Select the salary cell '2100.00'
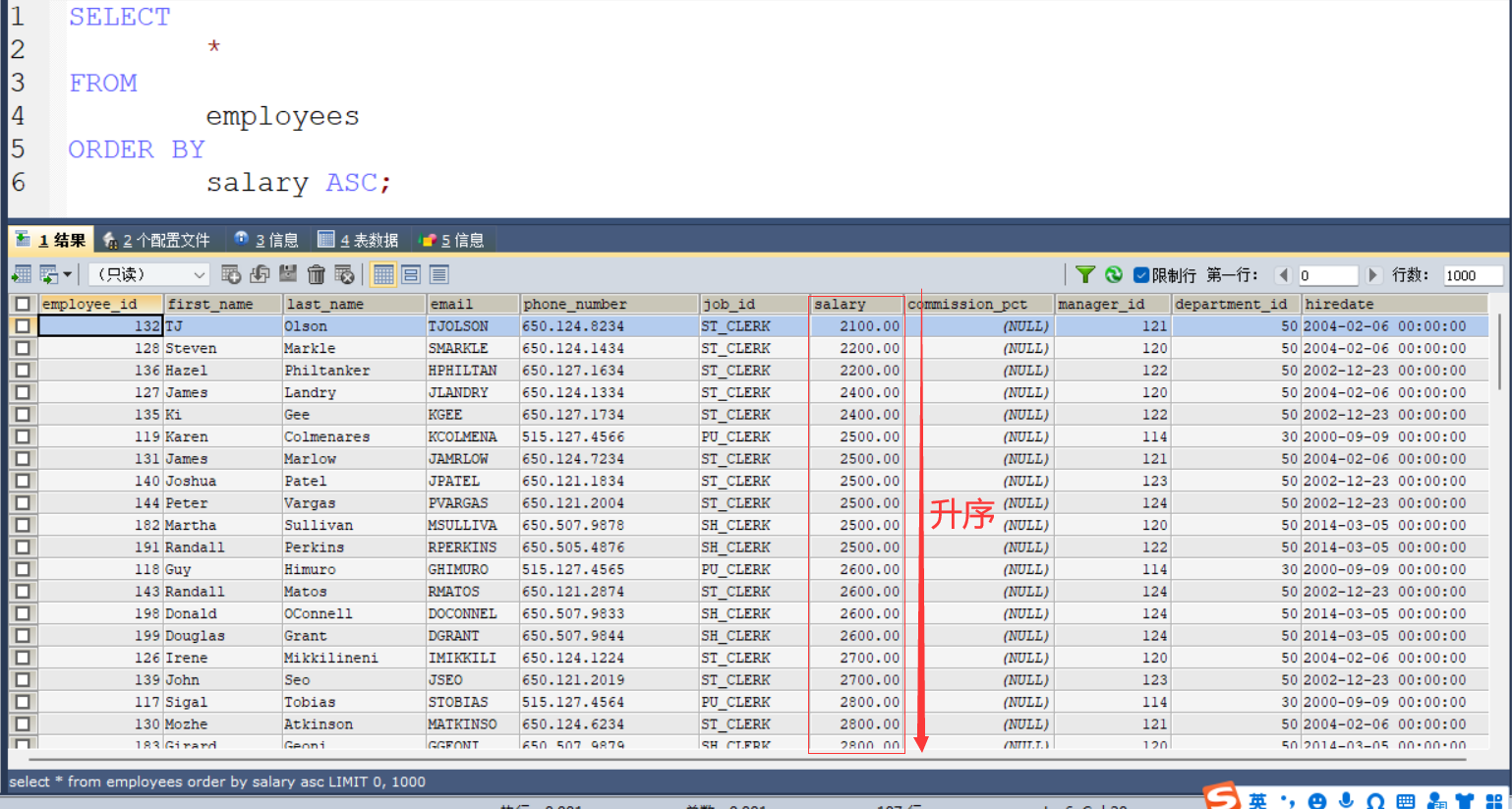 coord(855,325)
